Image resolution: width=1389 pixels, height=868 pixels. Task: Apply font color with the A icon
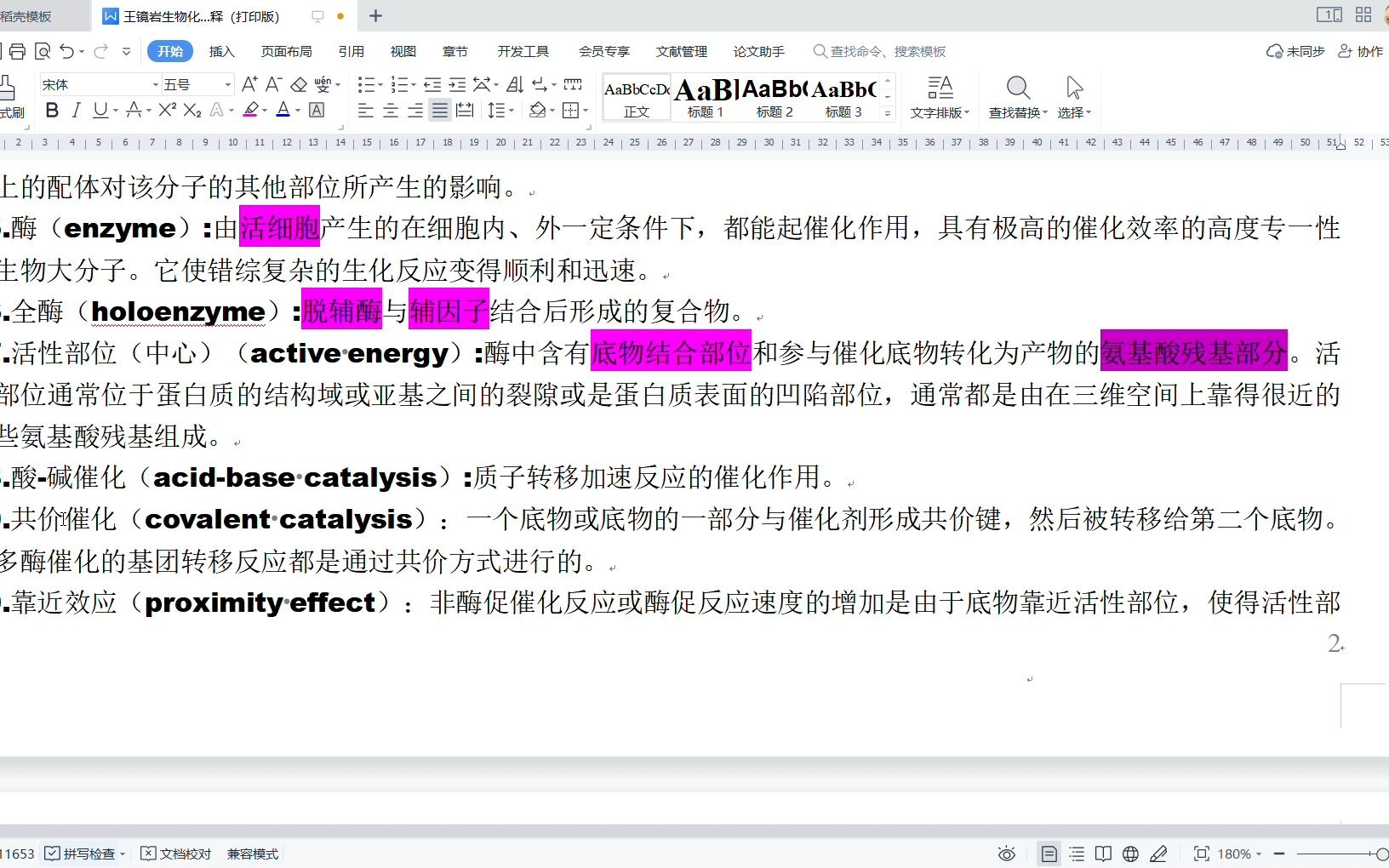pos(283,110)
